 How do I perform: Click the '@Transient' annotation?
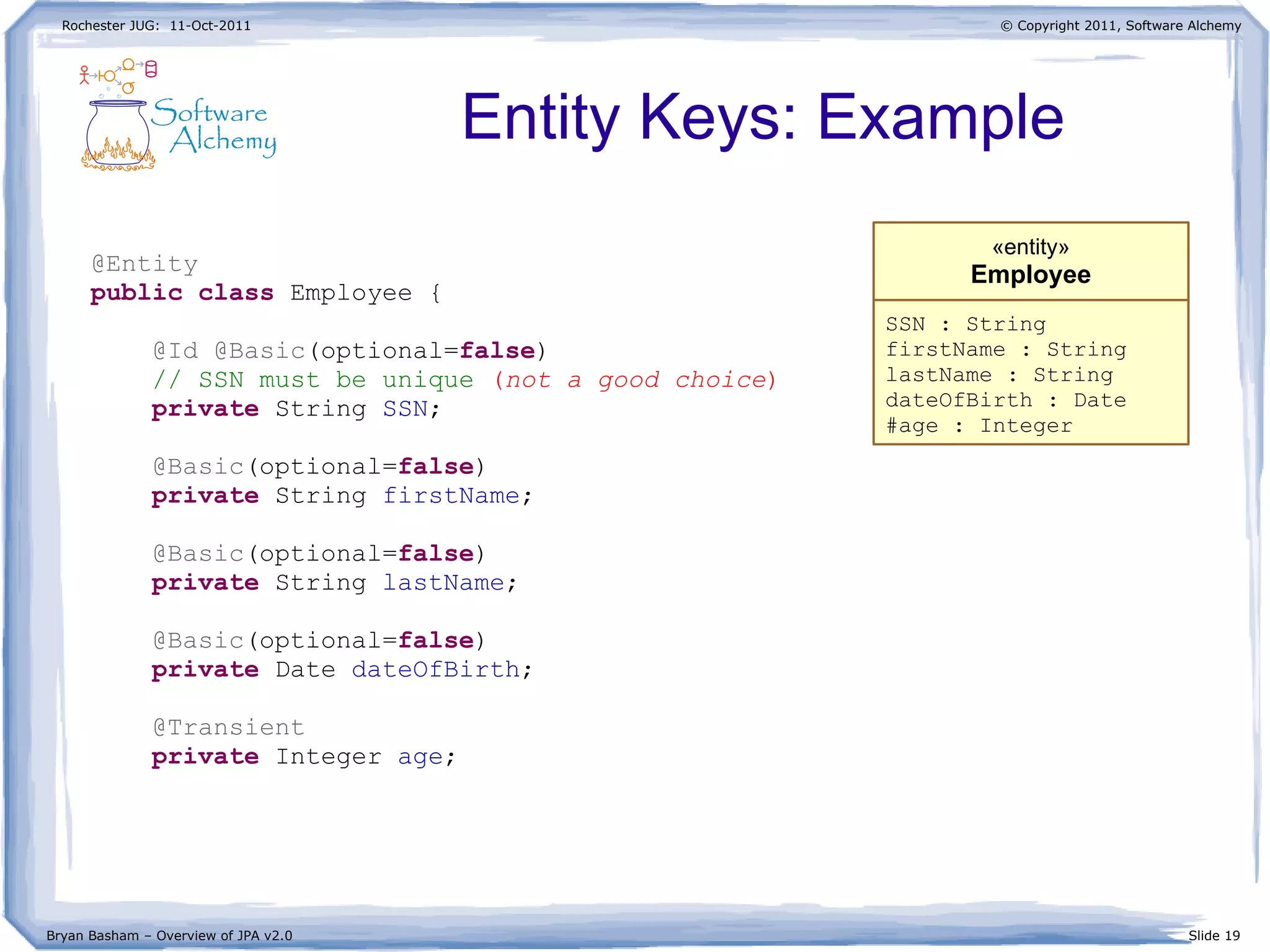[x=229, y=727]
